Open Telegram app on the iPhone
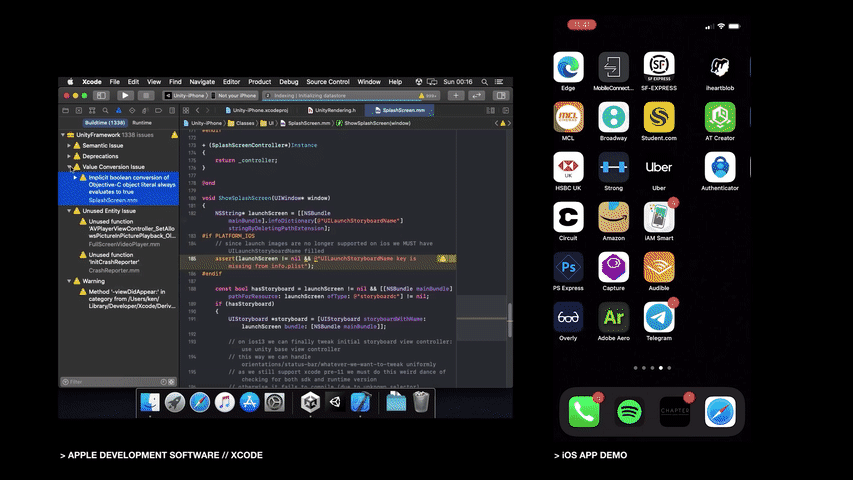This screenshot has width=853, height=480. [x=659, y=317]
